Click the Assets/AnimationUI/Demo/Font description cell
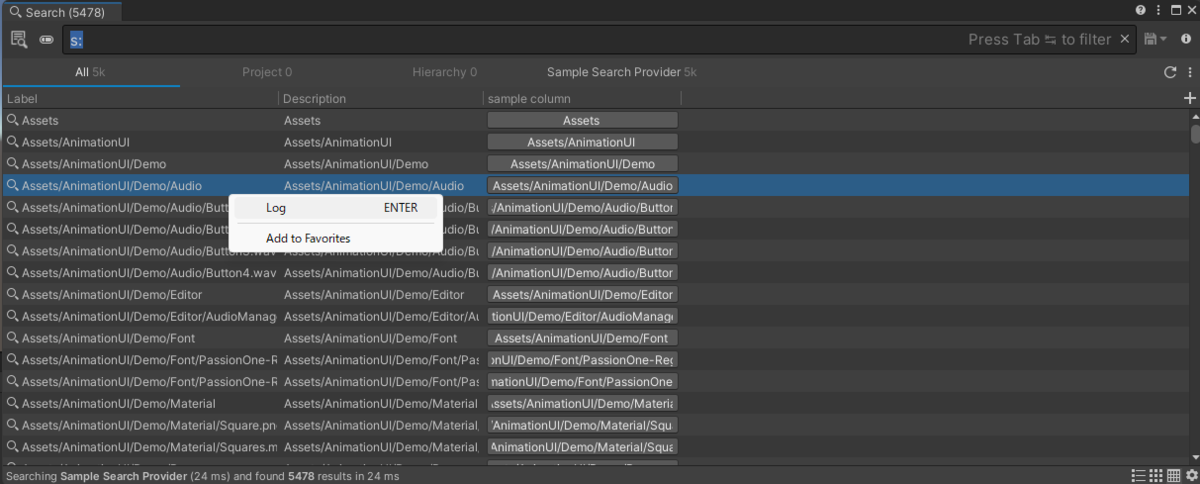The width and height of the screenshot is (1200, 484). [x=371, y=339]
